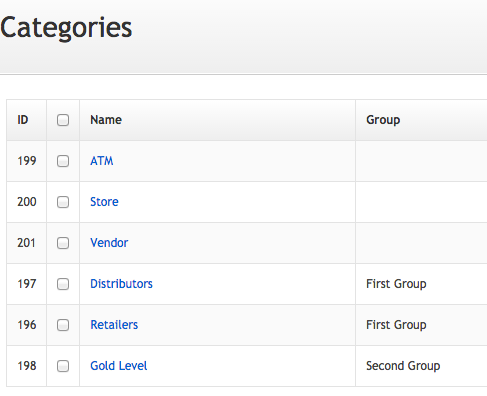Tick the Retailers row checkbox
This screenshot has width=487, height=396.
click(63, 325)
